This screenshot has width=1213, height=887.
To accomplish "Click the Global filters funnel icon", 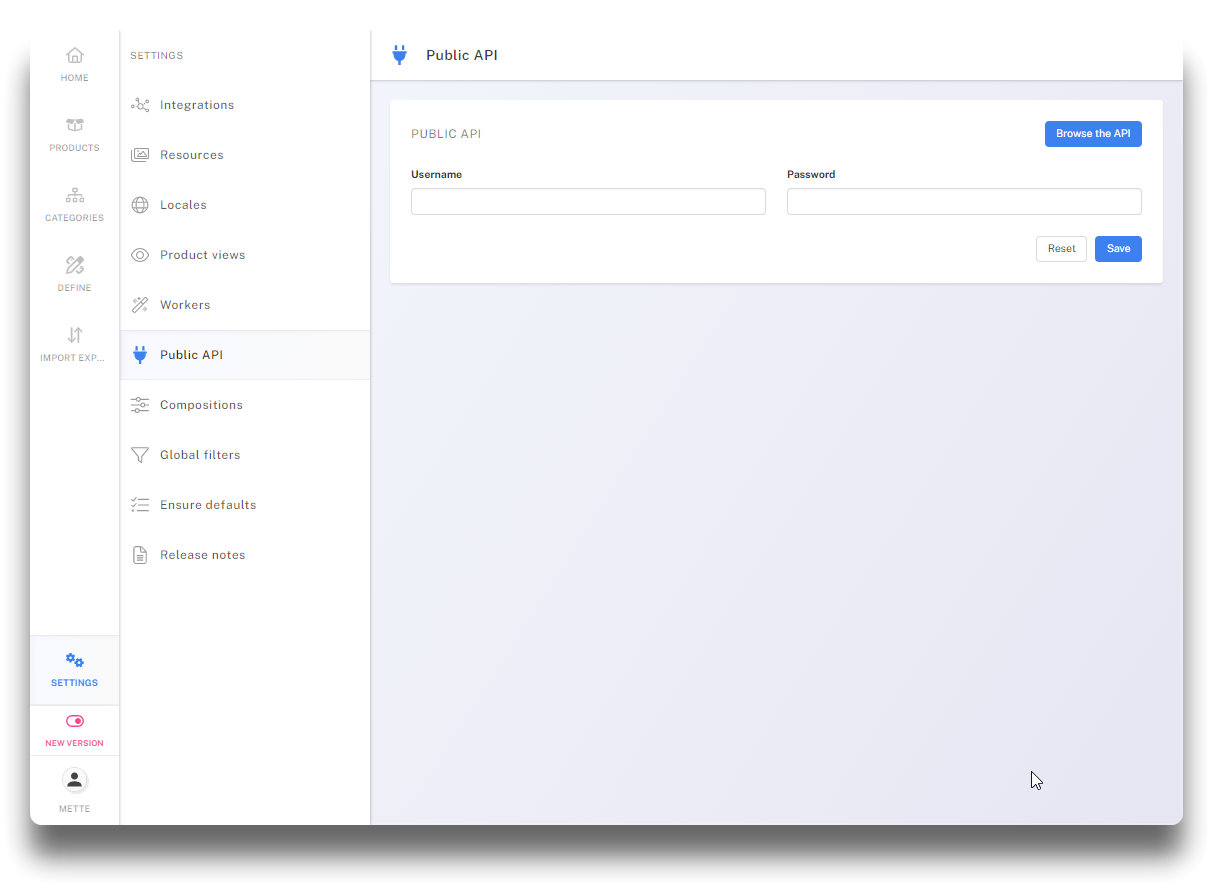I will click(140, 455).
